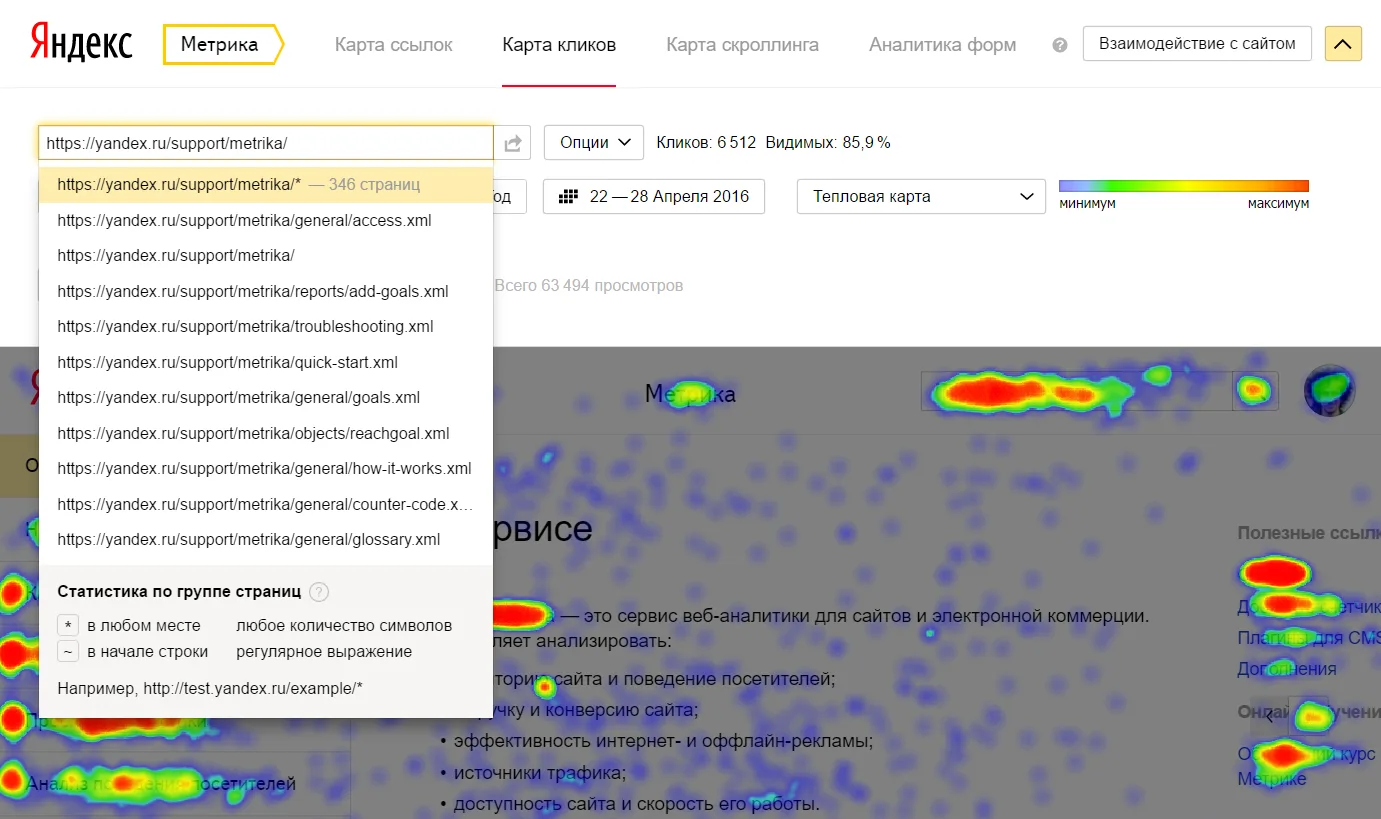Click the tilde key icon
The height and width of the screenshot is (819, 1381).
[x=68, y=652]
